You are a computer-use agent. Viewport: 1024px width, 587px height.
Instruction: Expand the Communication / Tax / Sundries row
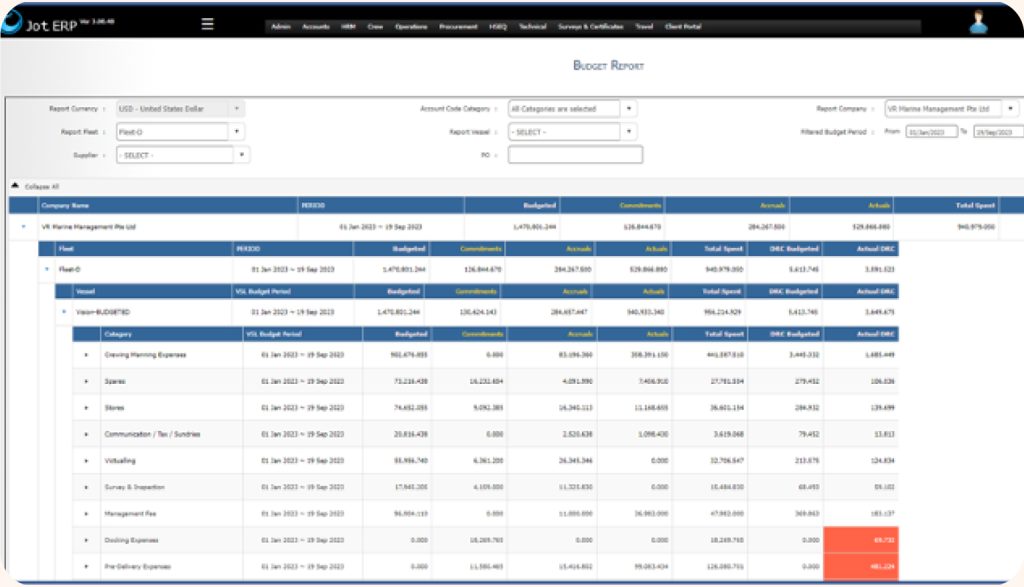coord(86,434)
